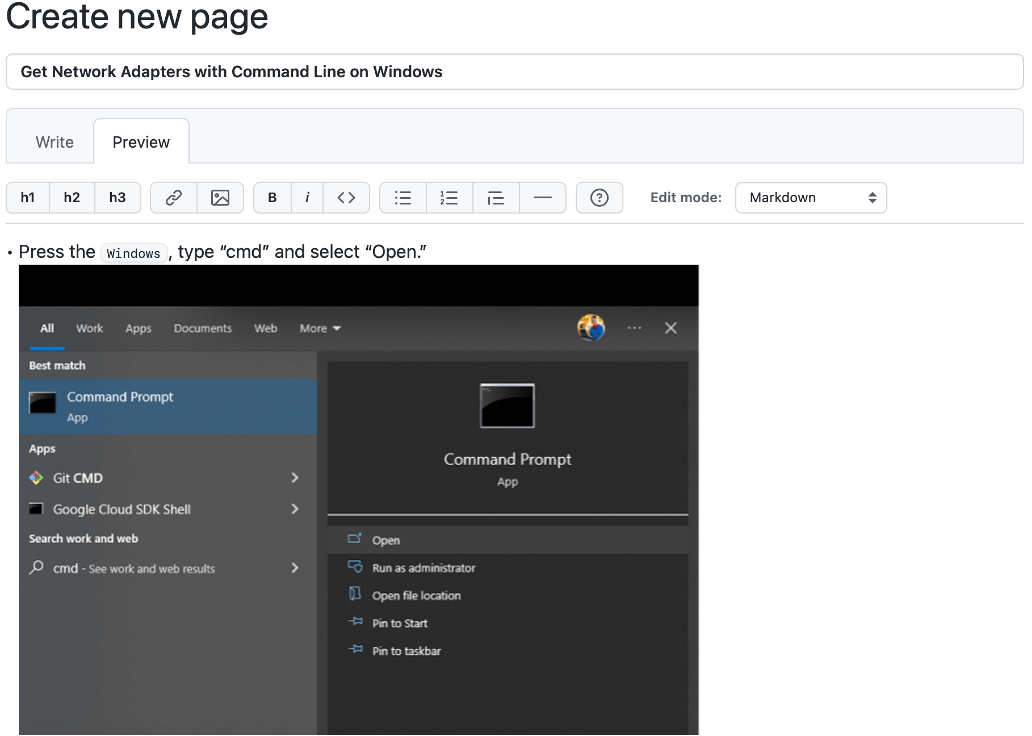This screenshot has height=736, width=1032.
Task: Switch to the Write tab
Action: pos(55,142)
